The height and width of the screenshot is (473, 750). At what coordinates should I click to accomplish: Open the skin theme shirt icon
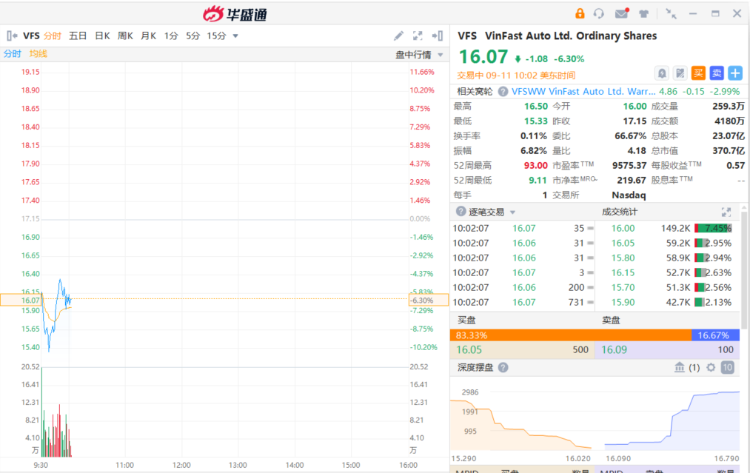(x=644, y=13)
